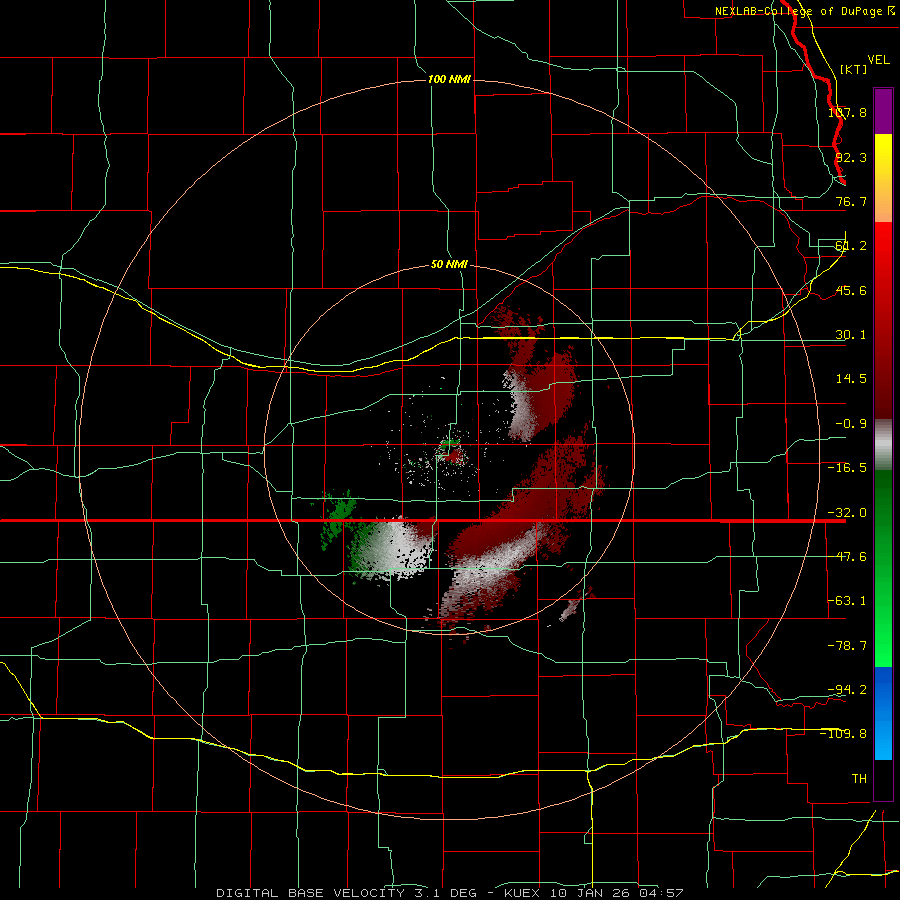Select the 107.8 legend value

pos(847,112)
